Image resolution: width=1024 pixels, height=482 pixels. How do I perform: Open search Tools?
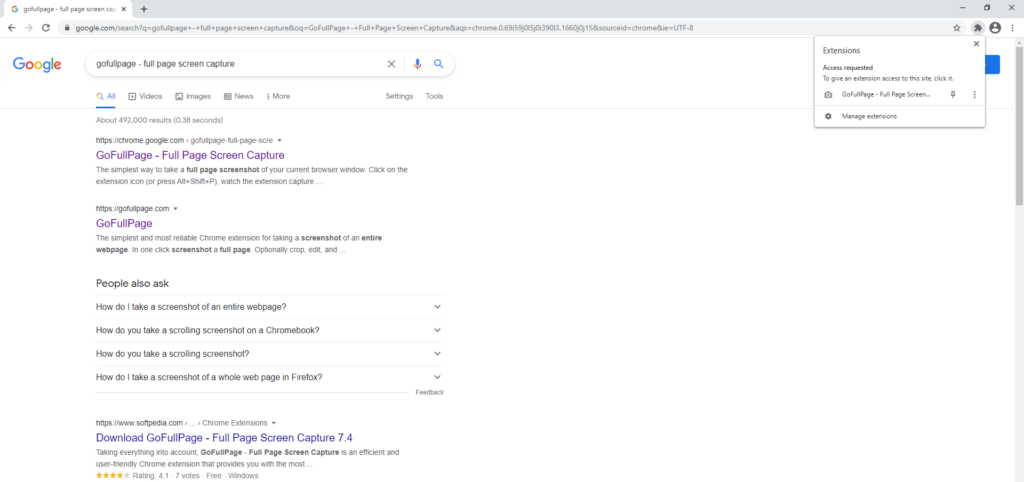tap(434, 96)
